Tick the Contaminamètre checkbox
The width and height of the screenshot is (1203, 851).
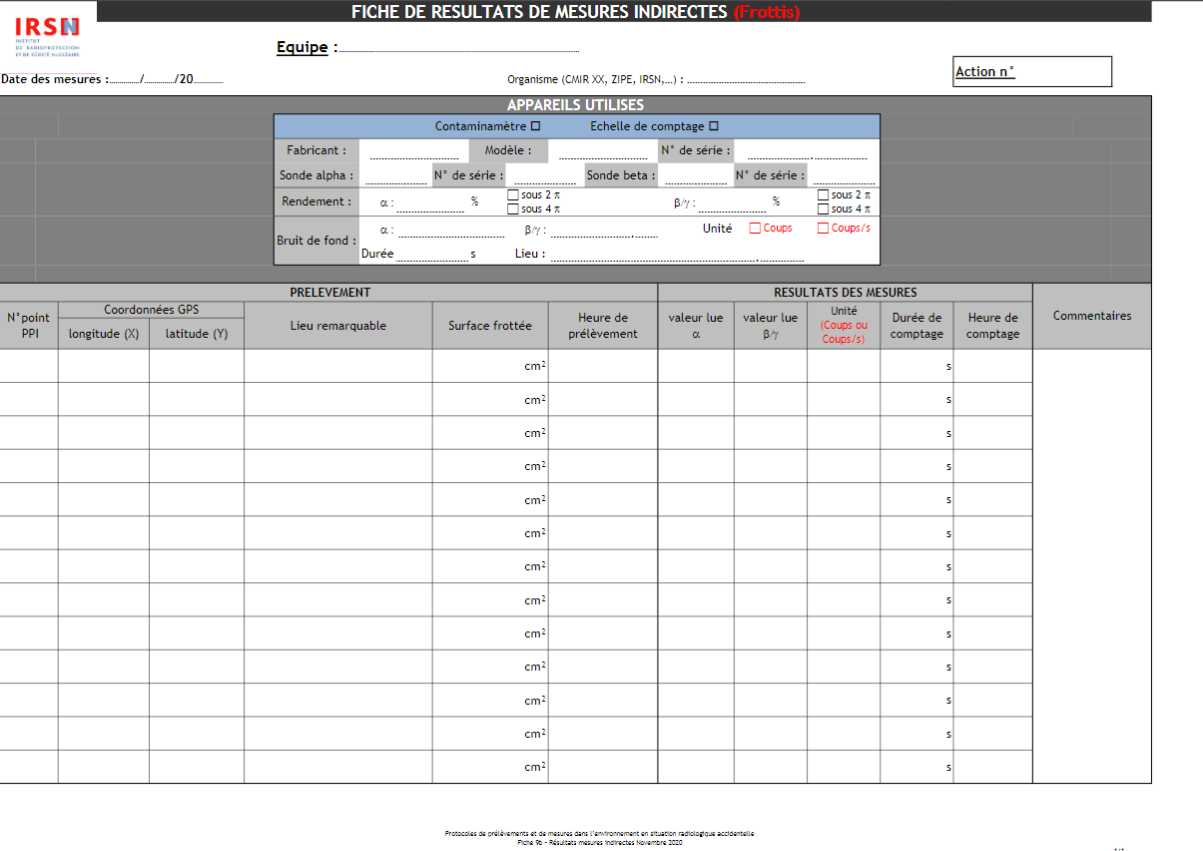click(535, 126)
